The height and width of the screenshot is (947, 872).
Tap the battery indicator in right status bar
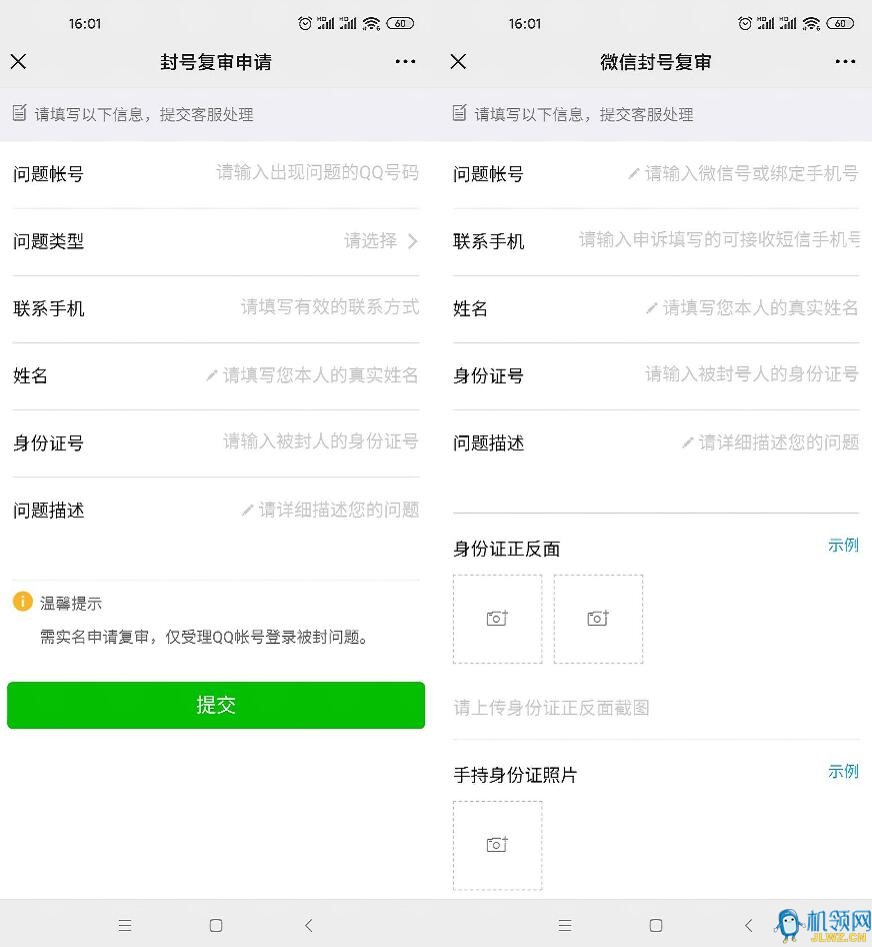840,23
